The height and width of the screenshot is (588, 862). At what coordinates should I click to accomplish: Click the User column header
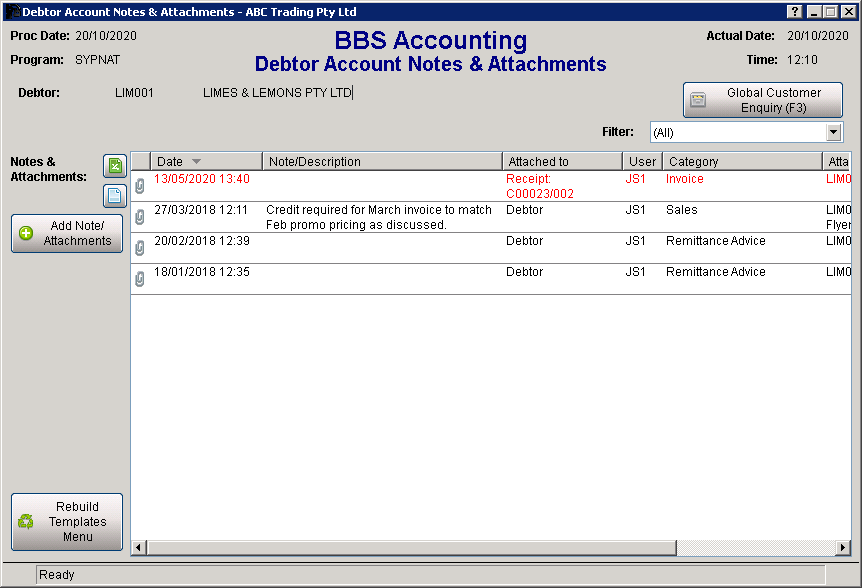pyautogui.click(x=642, y=162)
